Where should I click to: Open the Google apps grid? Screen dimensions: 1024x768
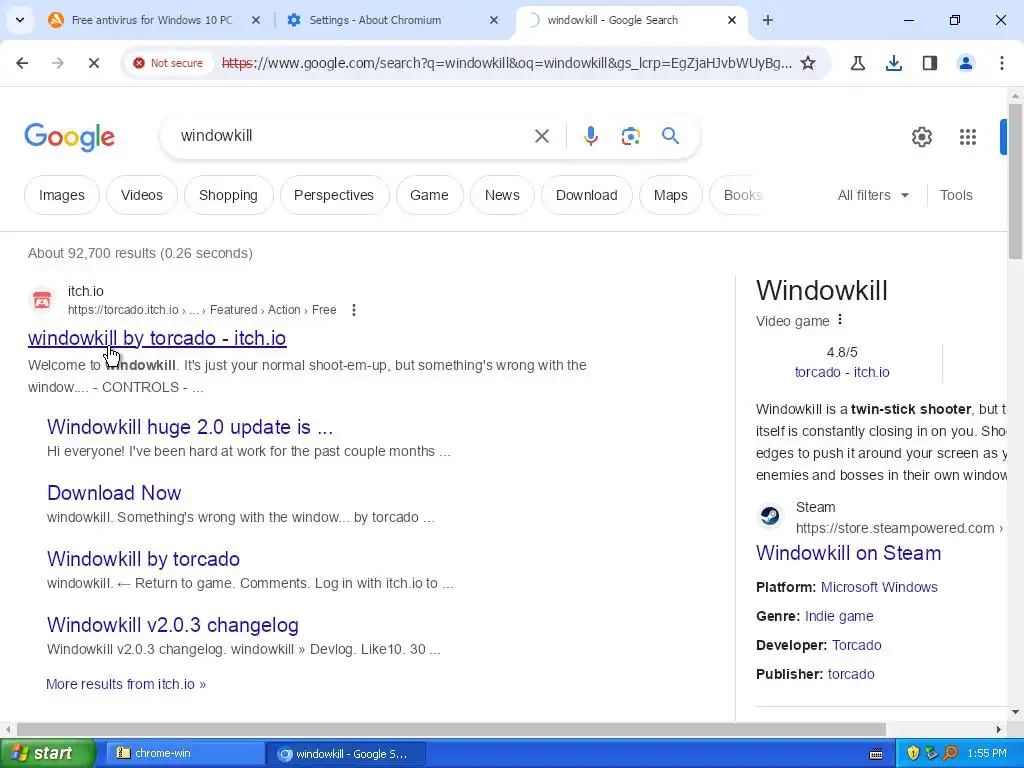tap(967, 136)
